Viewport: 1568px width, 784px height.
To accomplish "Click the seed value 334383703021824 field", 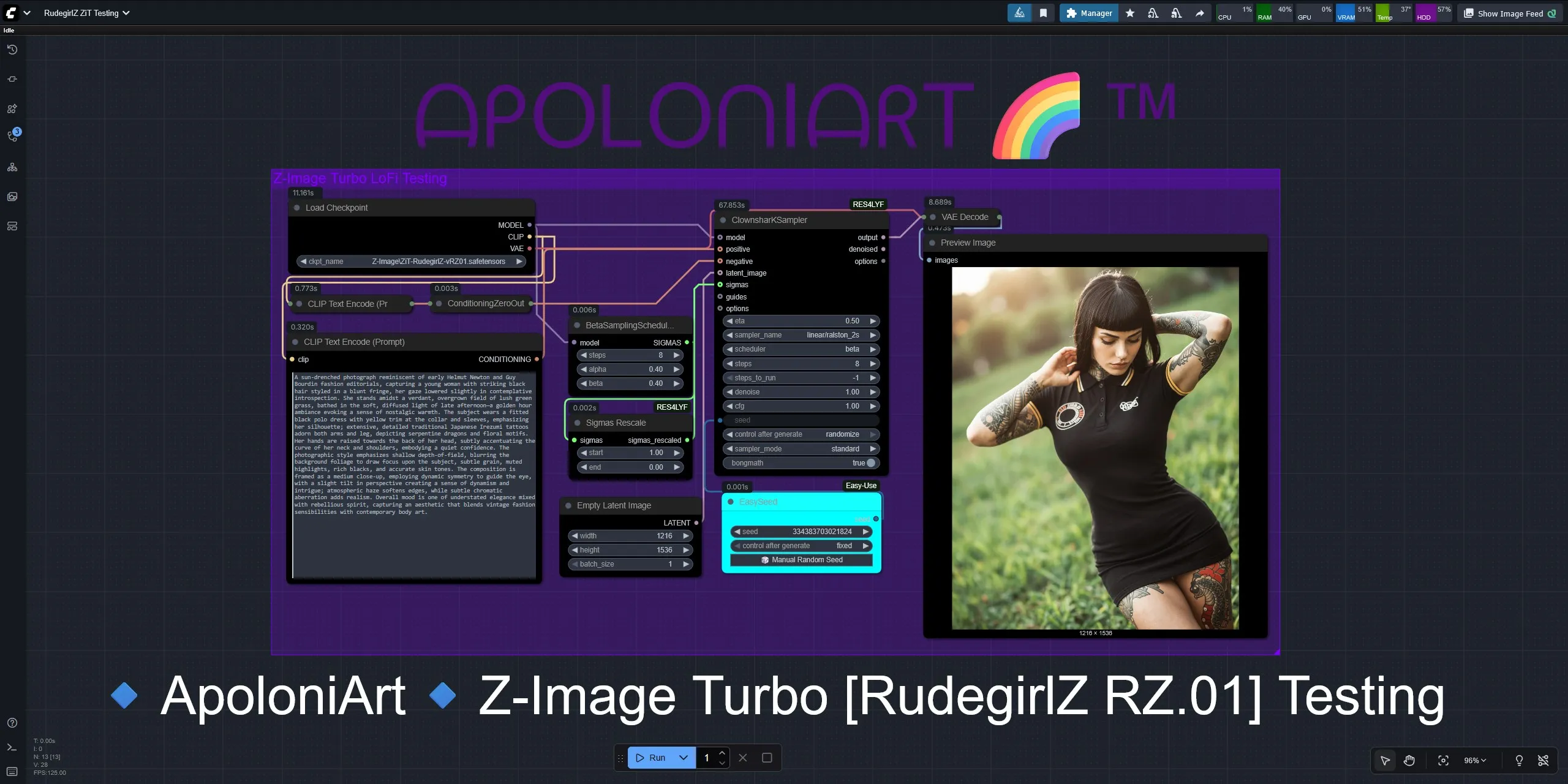I will coord(801,532).
